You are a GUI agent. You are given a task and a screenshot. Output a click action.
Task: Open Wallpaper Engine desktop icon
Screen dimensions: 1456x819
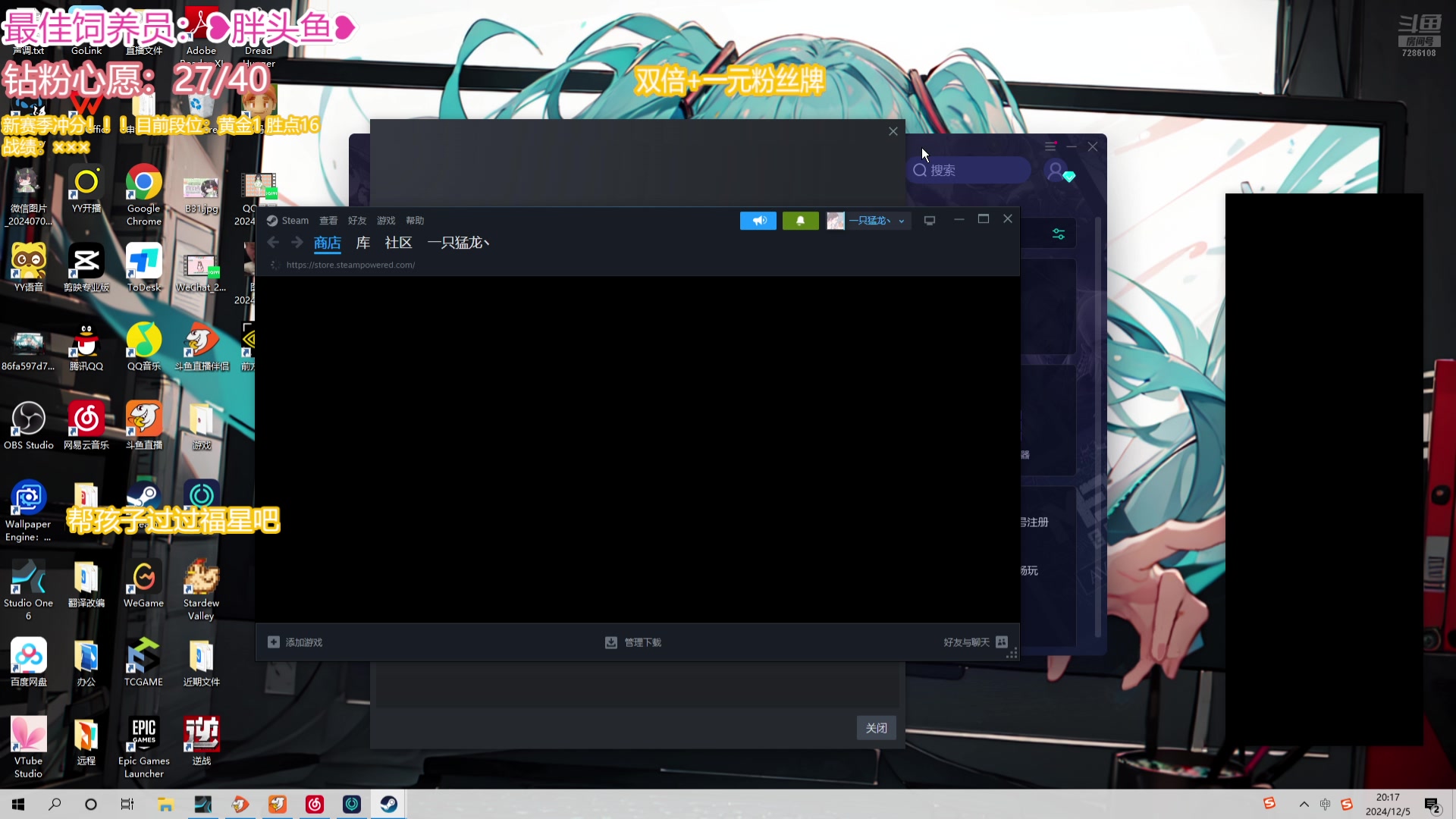click(x=29, y=511)
